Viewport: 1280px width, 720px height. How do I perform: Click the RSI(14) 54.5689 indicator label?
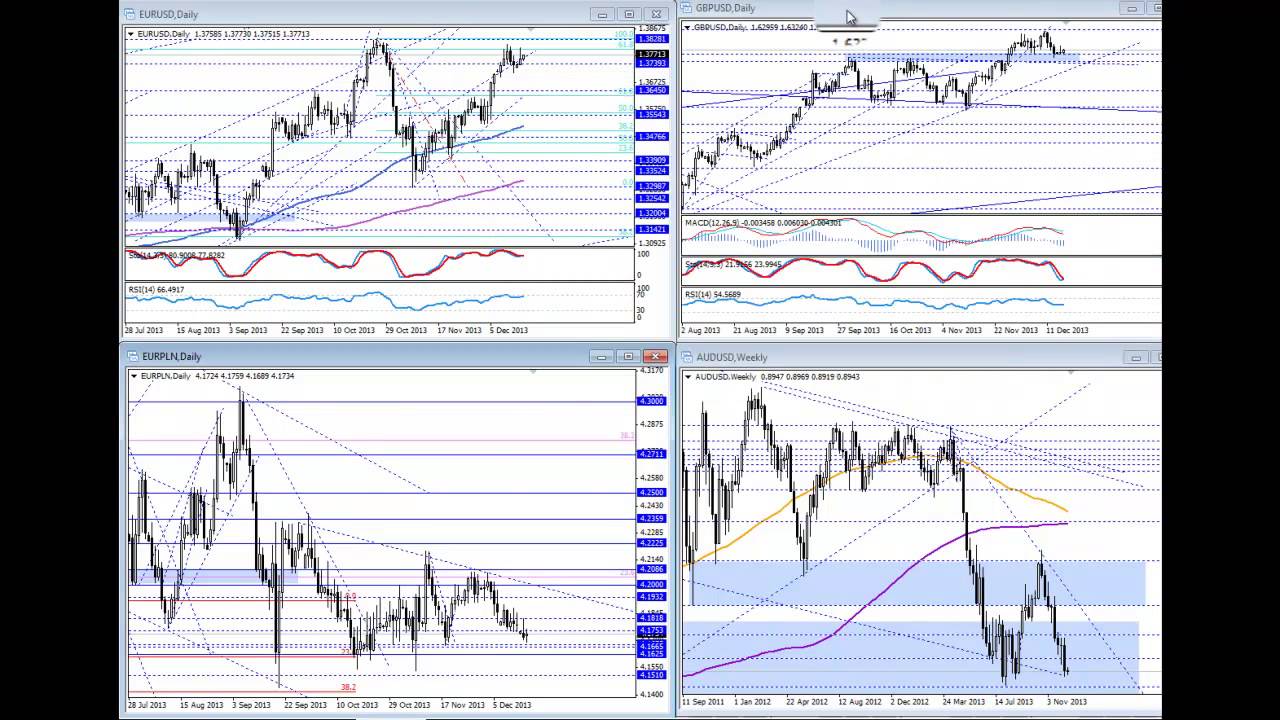712,295
